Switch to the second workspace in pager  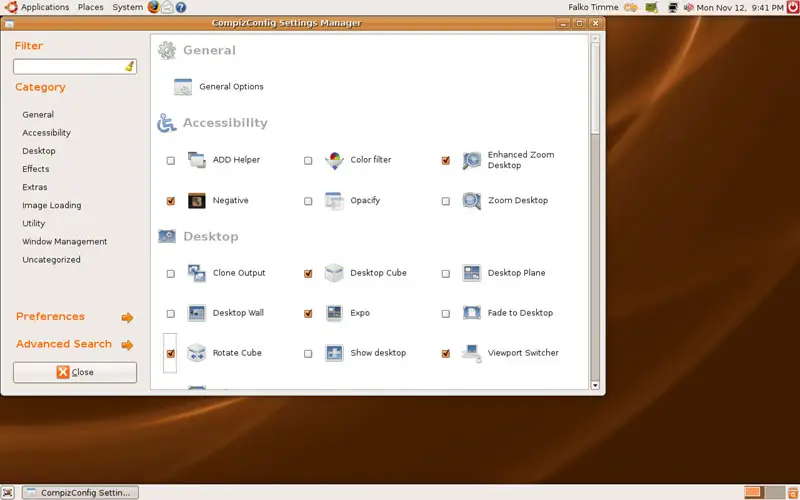click(x=776, y=492)
